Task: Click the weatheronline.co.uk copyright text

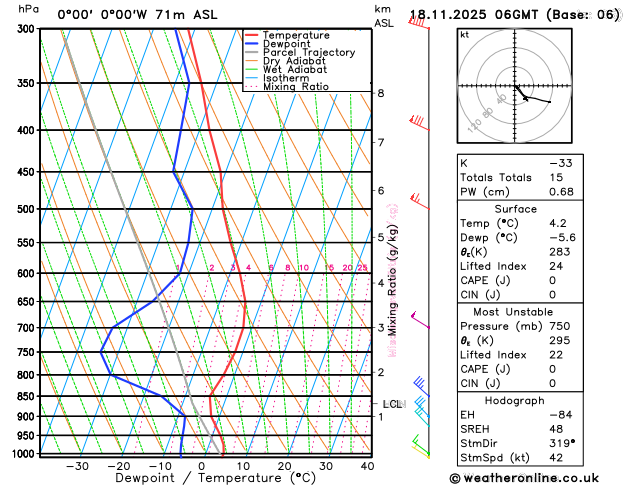Action: 524,478
